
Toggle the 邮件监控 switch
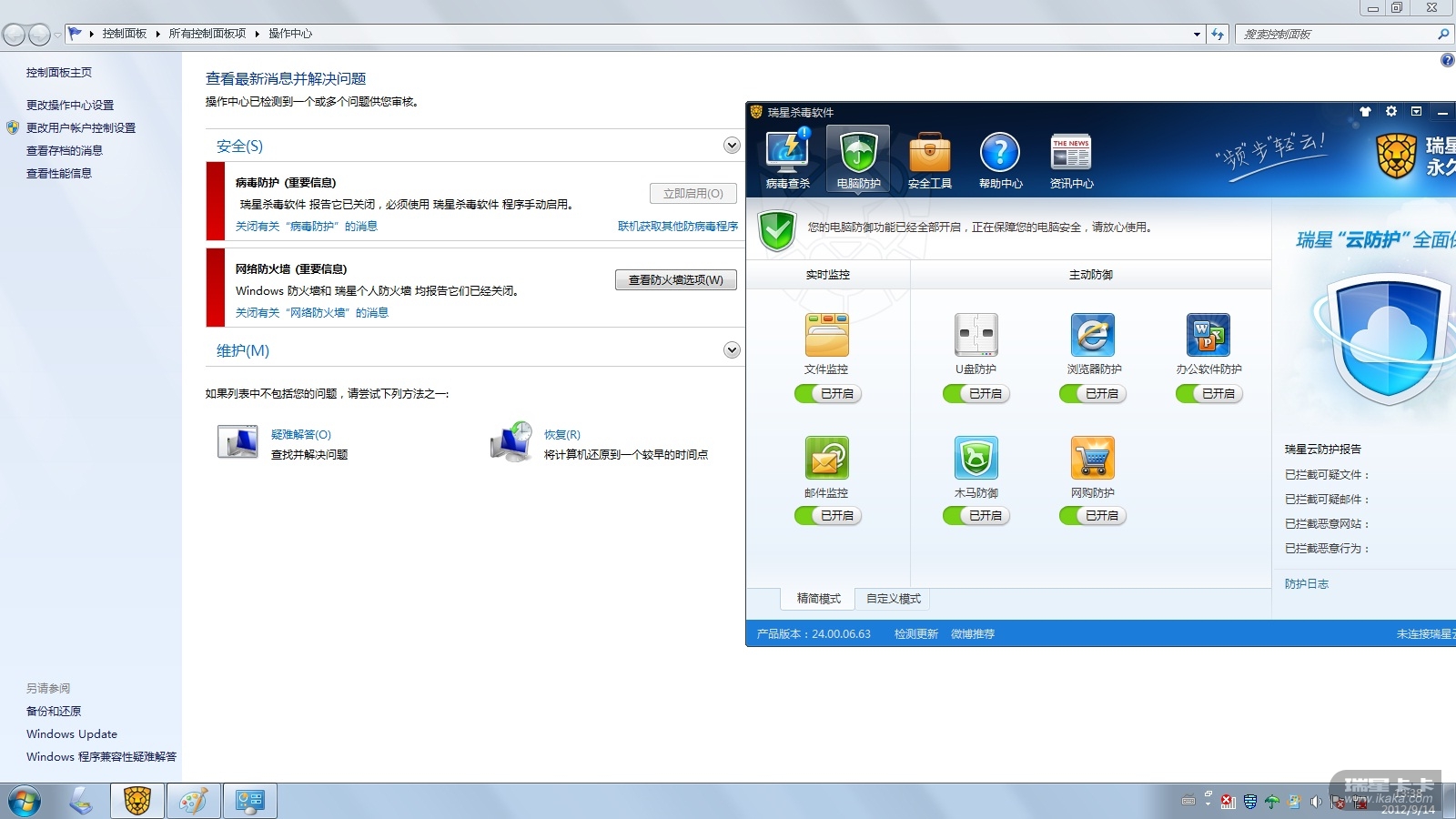point(828,516)
